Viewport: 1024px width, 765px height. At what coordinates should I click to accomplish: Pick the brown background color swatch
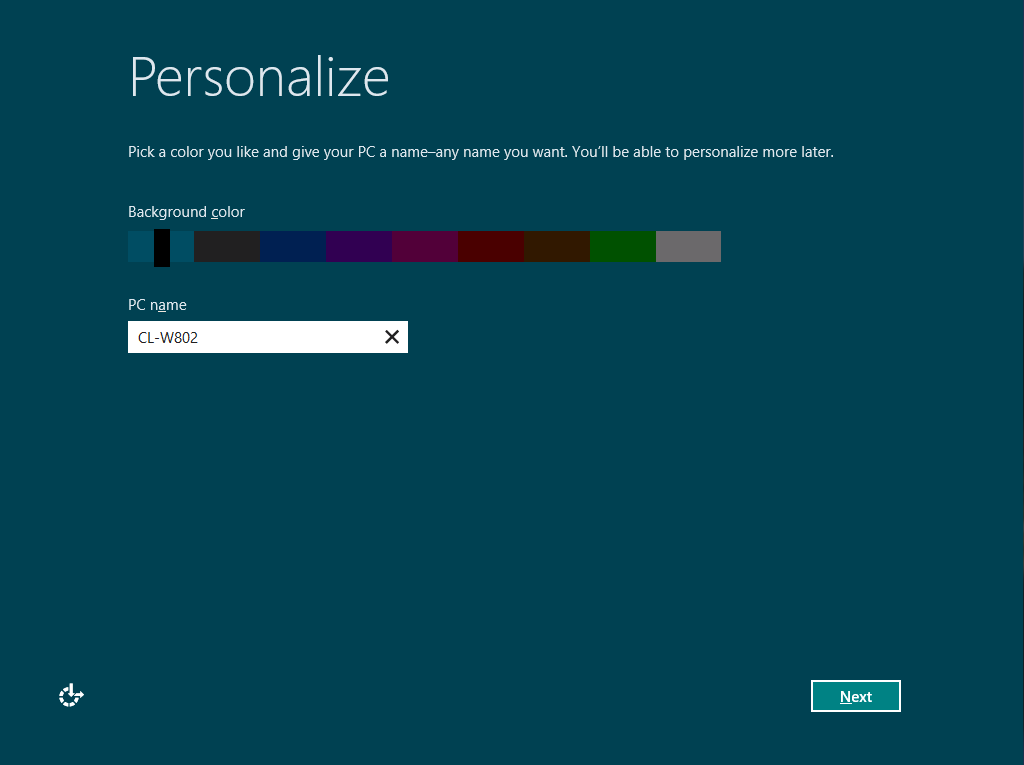click(557, 246)
